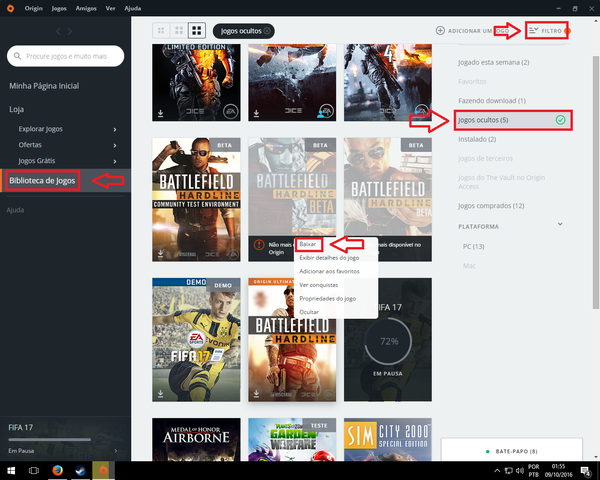Open 'Biblioteca de Jogos' in the sidebar
The width and height of the screenshot is (600, 480).
click(42, 181)
